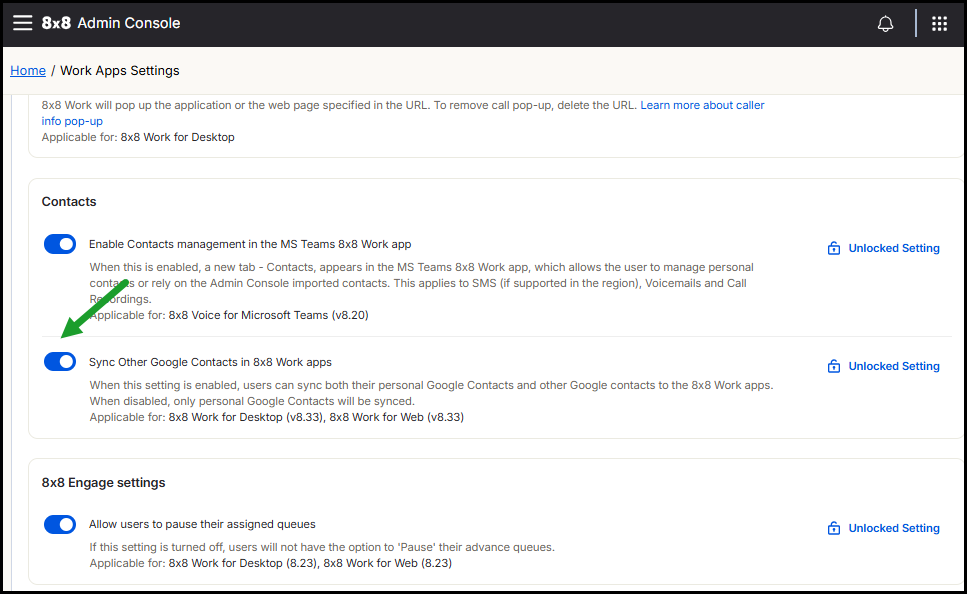Viewport: 967px width, 594px height.
Task: Click '8x8 Work for Desktop (8.23)' applicability text
Action: pos(243,563)
